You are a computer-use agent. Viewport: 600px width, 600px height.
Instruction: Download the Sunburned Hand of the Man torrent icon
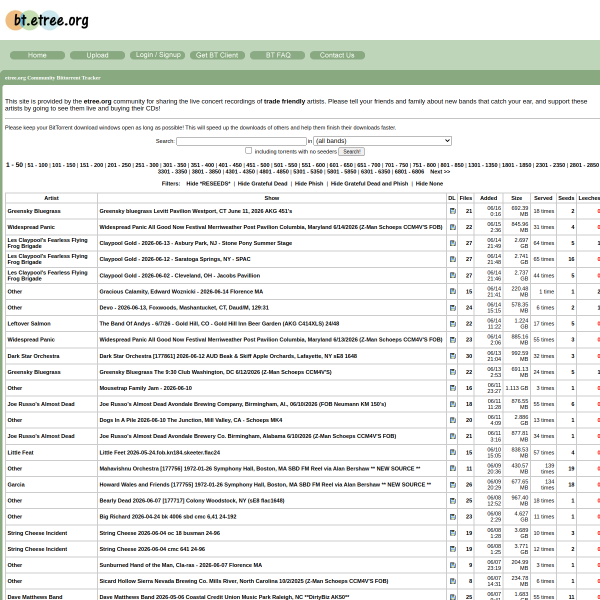tap(453, 565)
